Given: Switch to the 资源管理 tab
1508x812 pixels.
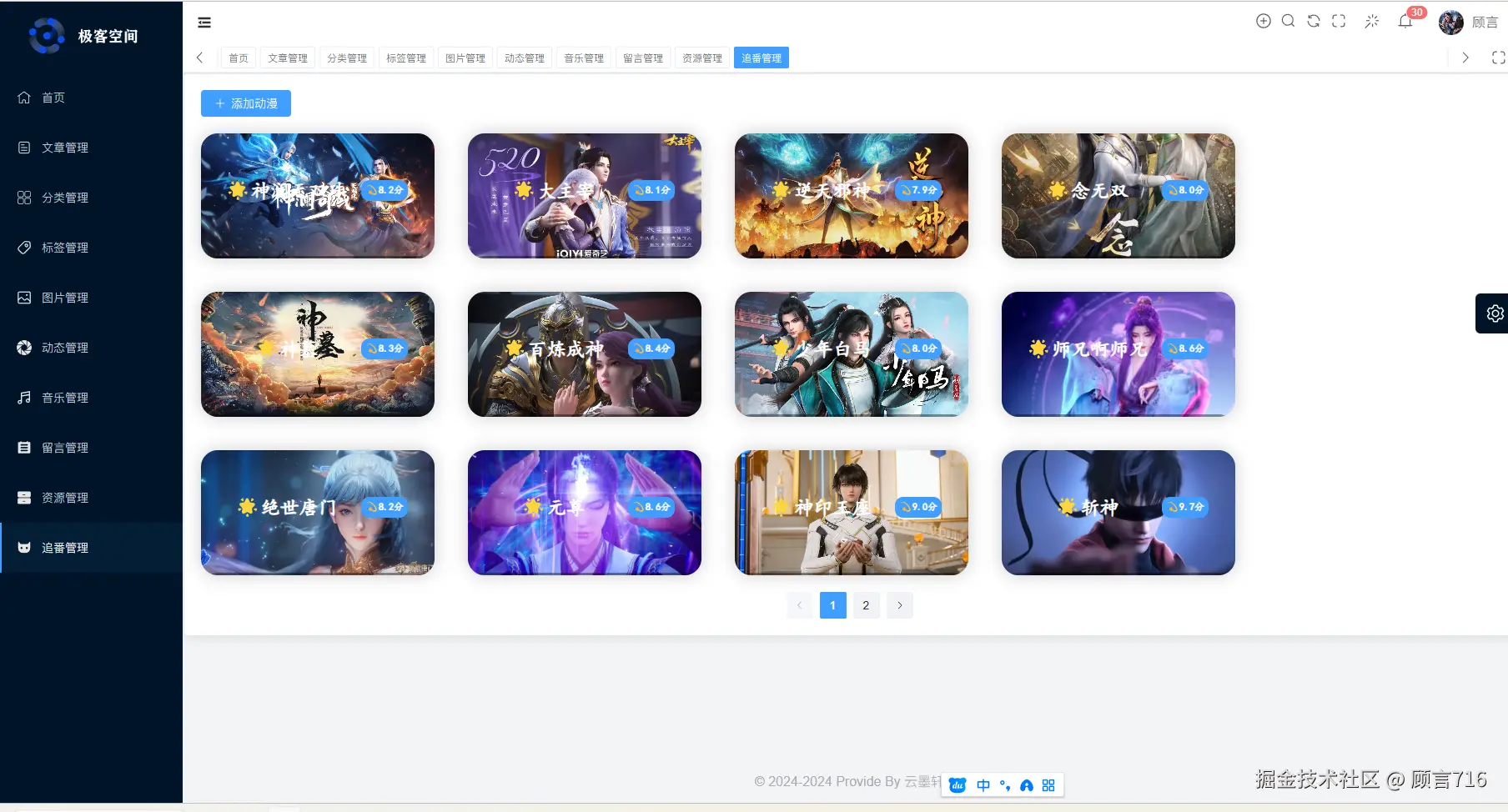Looking at the screenshot, I should point(702,58).
